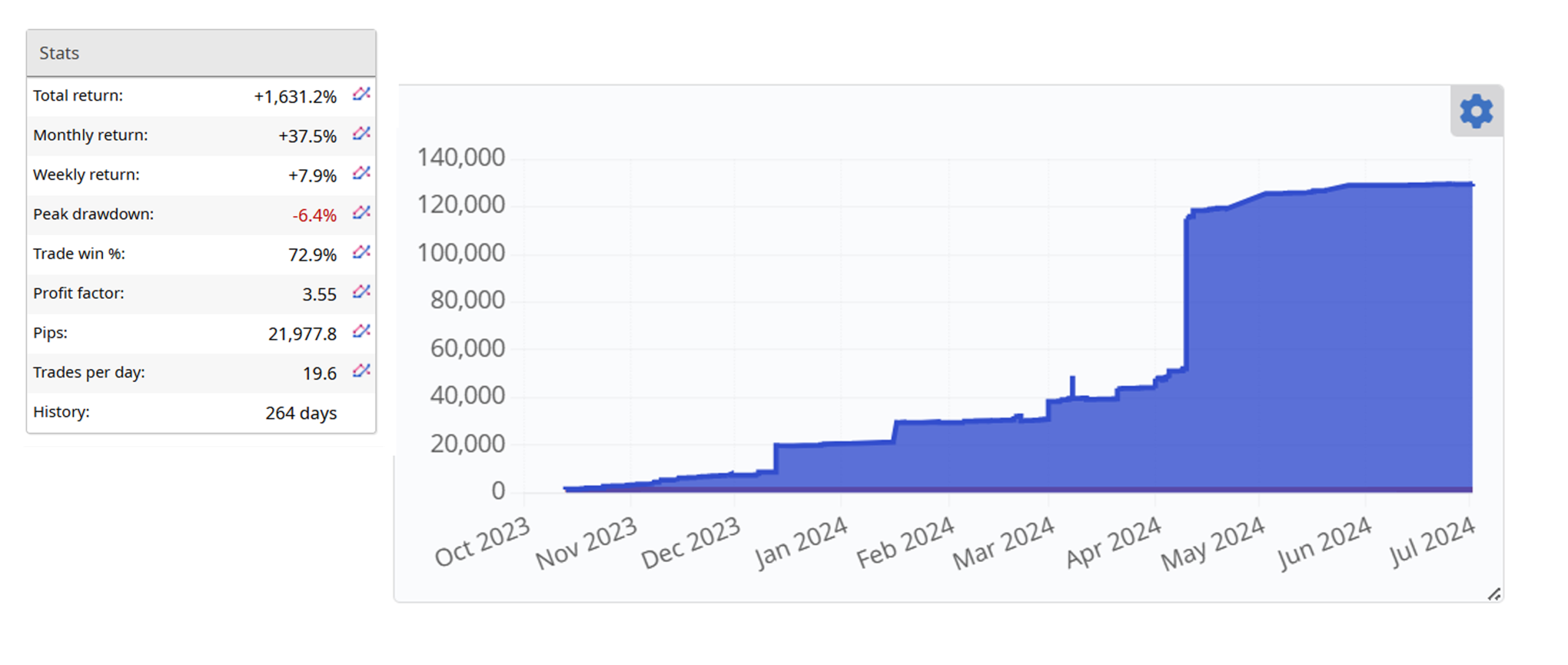This screenshot has width=1568, height=665.
Task: Click the 120,000 y-axis label
Action: pyautogui.click(x=461, y=205)
